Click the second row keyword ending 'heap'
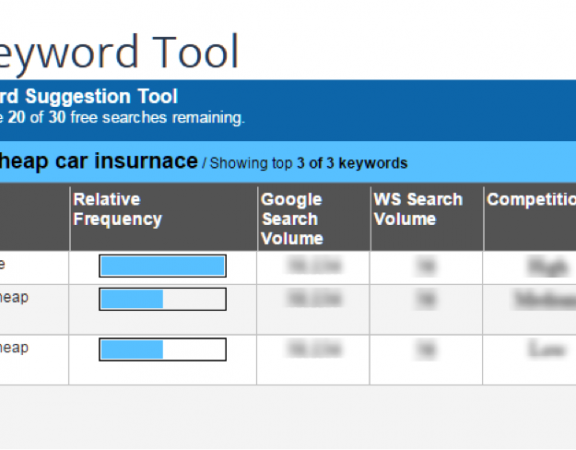This screenshot has width=576, height=450. pos(14,297)
